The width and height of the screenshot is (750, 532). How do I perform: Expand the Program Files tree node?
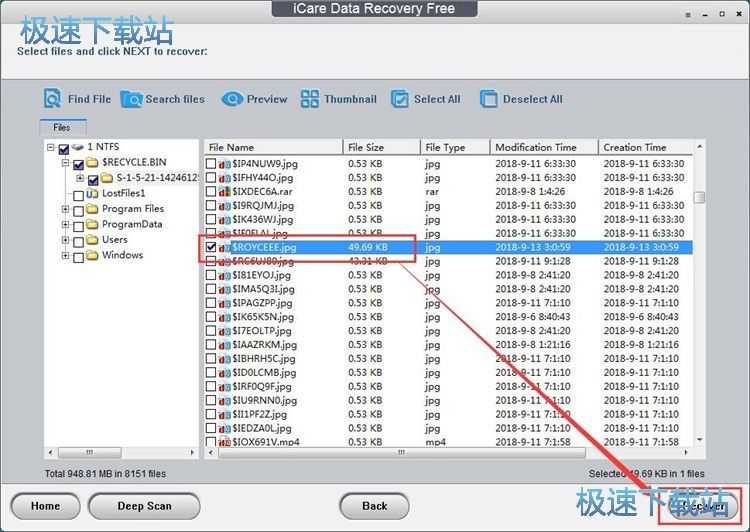tap(66, 209)
